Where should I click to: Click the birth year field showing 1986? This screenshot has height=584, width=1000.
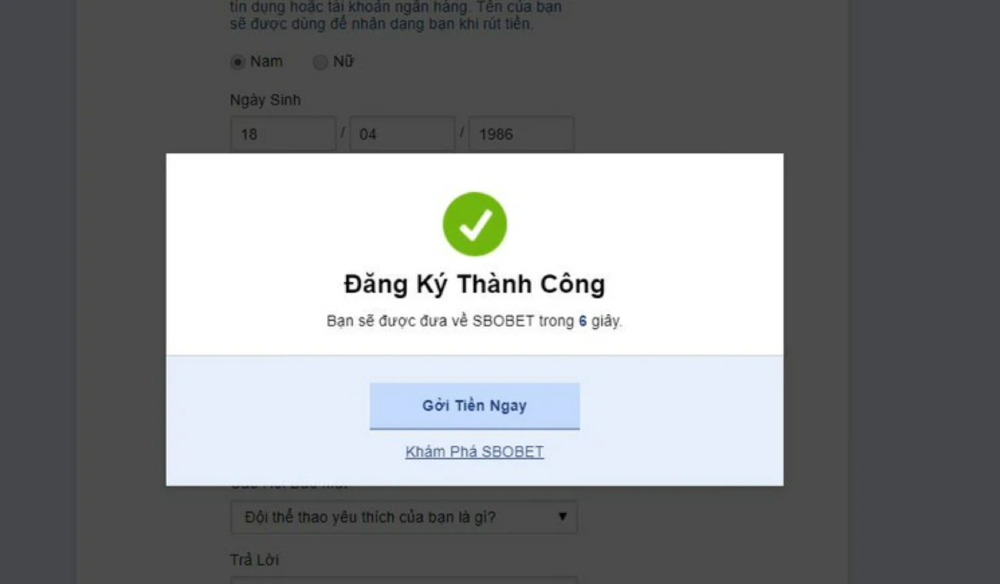point(522,134)
